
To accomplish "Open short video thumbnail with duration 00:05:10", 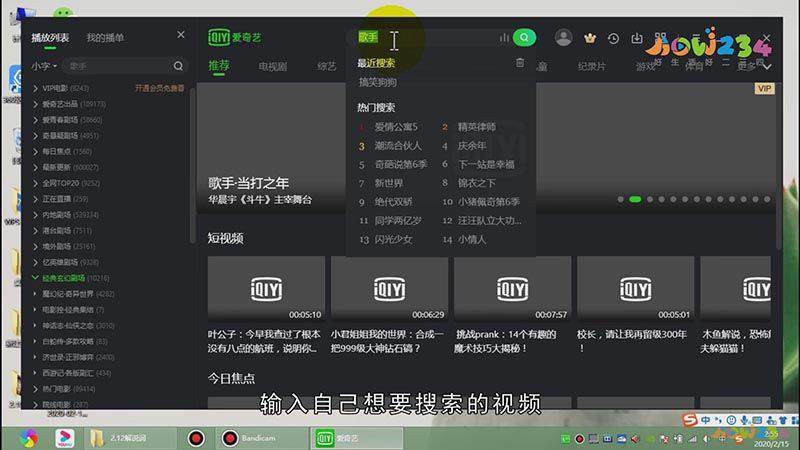I will (x=266, y=289).
